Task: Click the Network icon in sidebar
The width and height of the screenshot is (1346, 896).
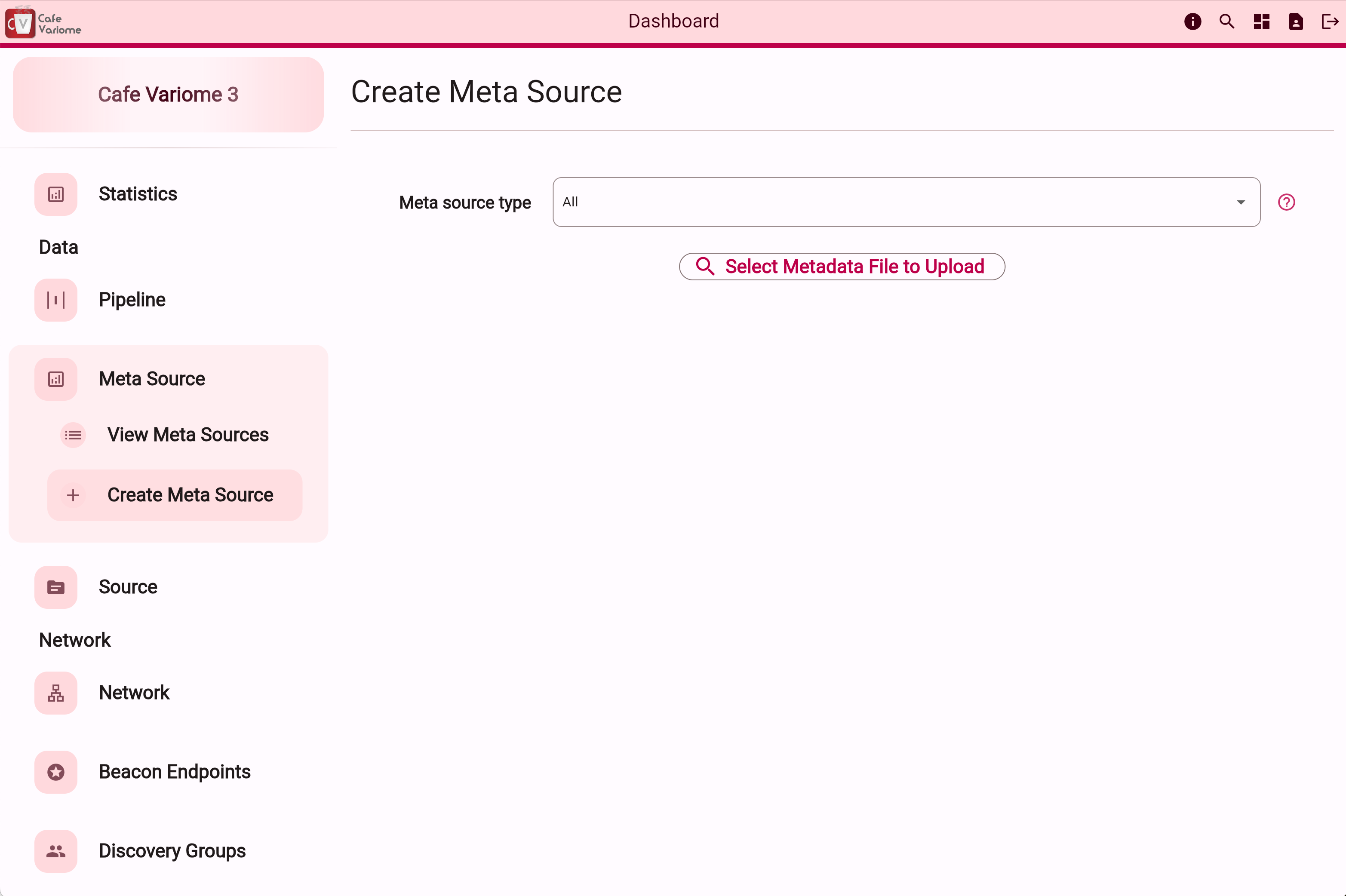Action: [56, 692]
